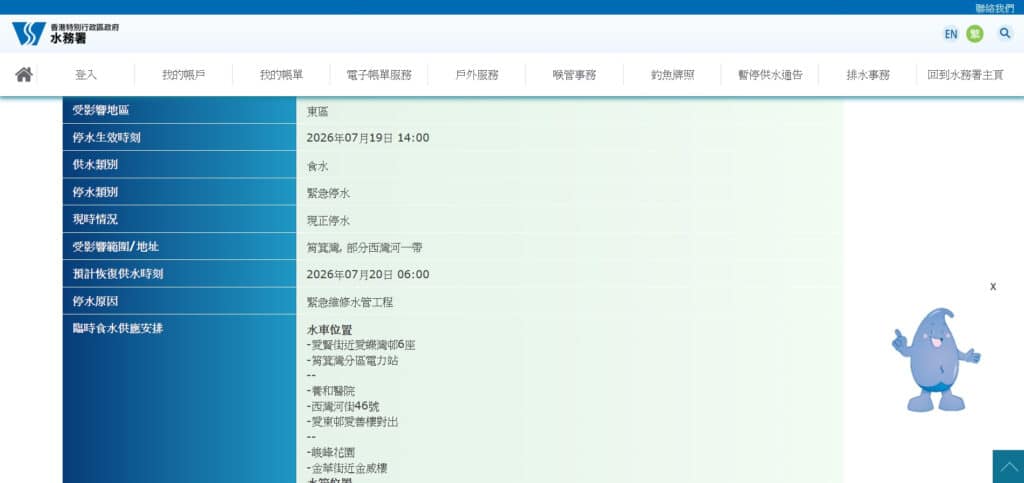Click 聯絡我們 link at top right
Viewport: 1024px width, 483px height.
click(995, 8)
